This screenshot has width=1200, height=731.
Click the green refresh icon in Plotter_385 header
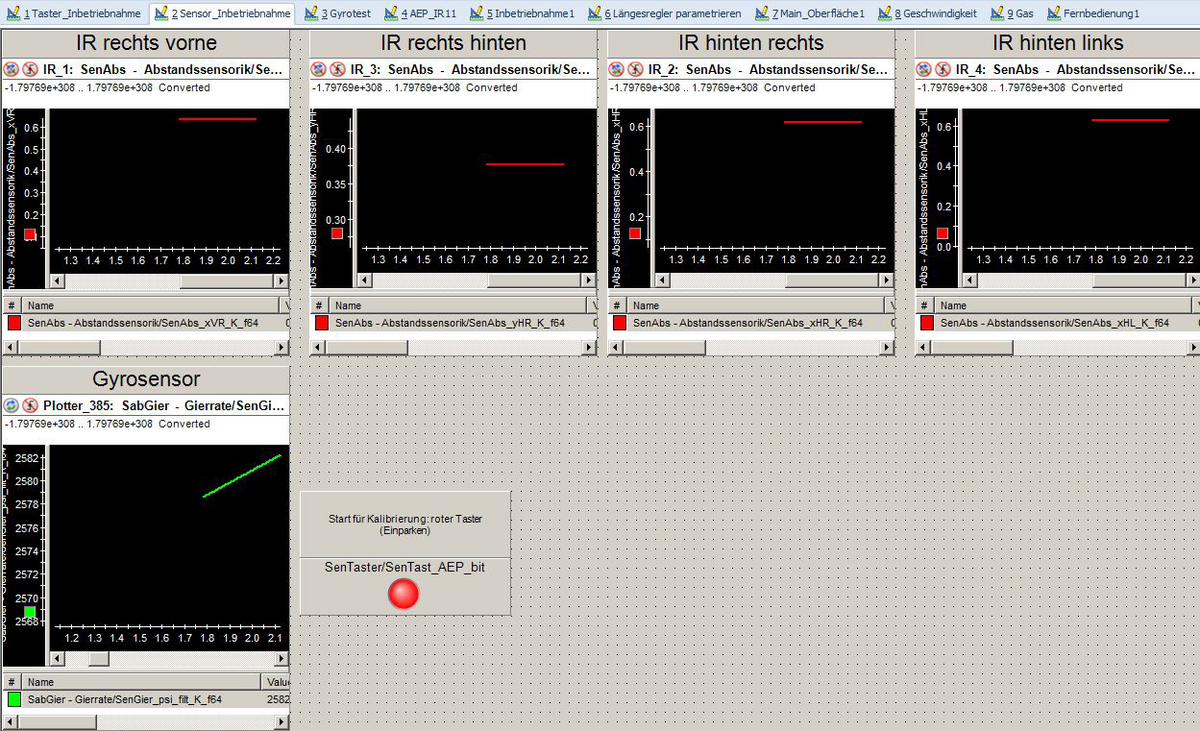pos(11,406)
